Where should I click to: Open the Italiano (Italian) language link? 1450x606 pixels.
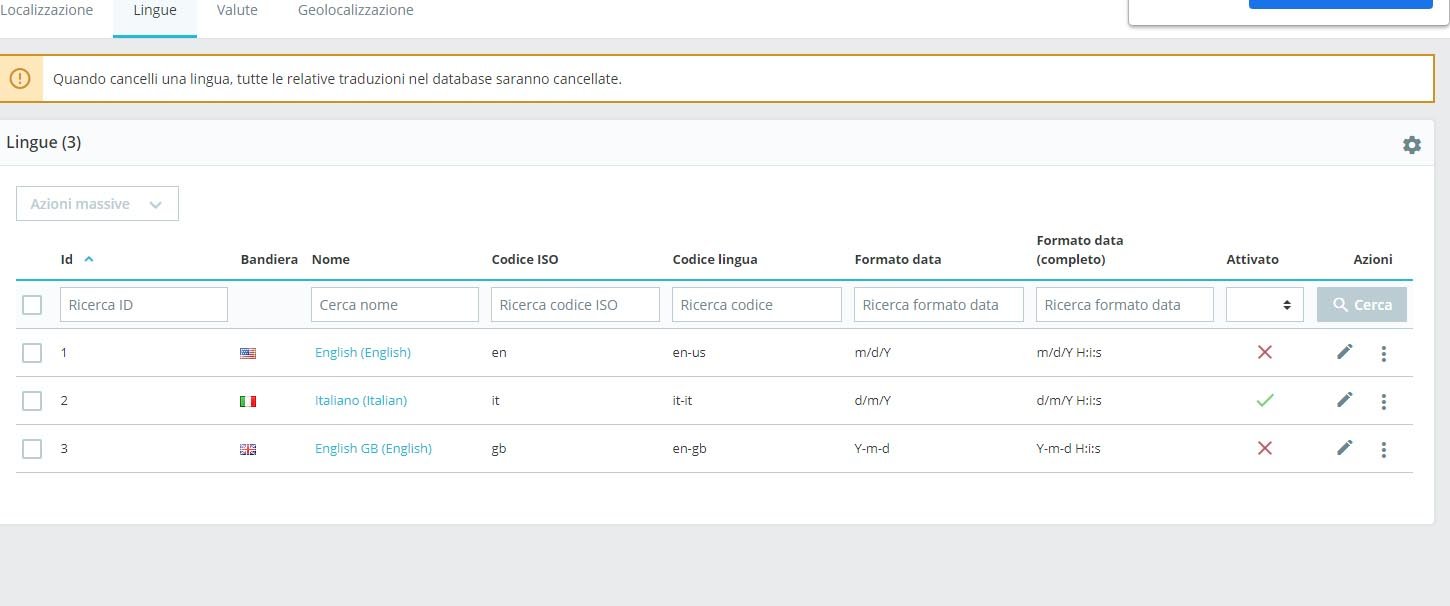pyautogui.click(x=361, y=400)
